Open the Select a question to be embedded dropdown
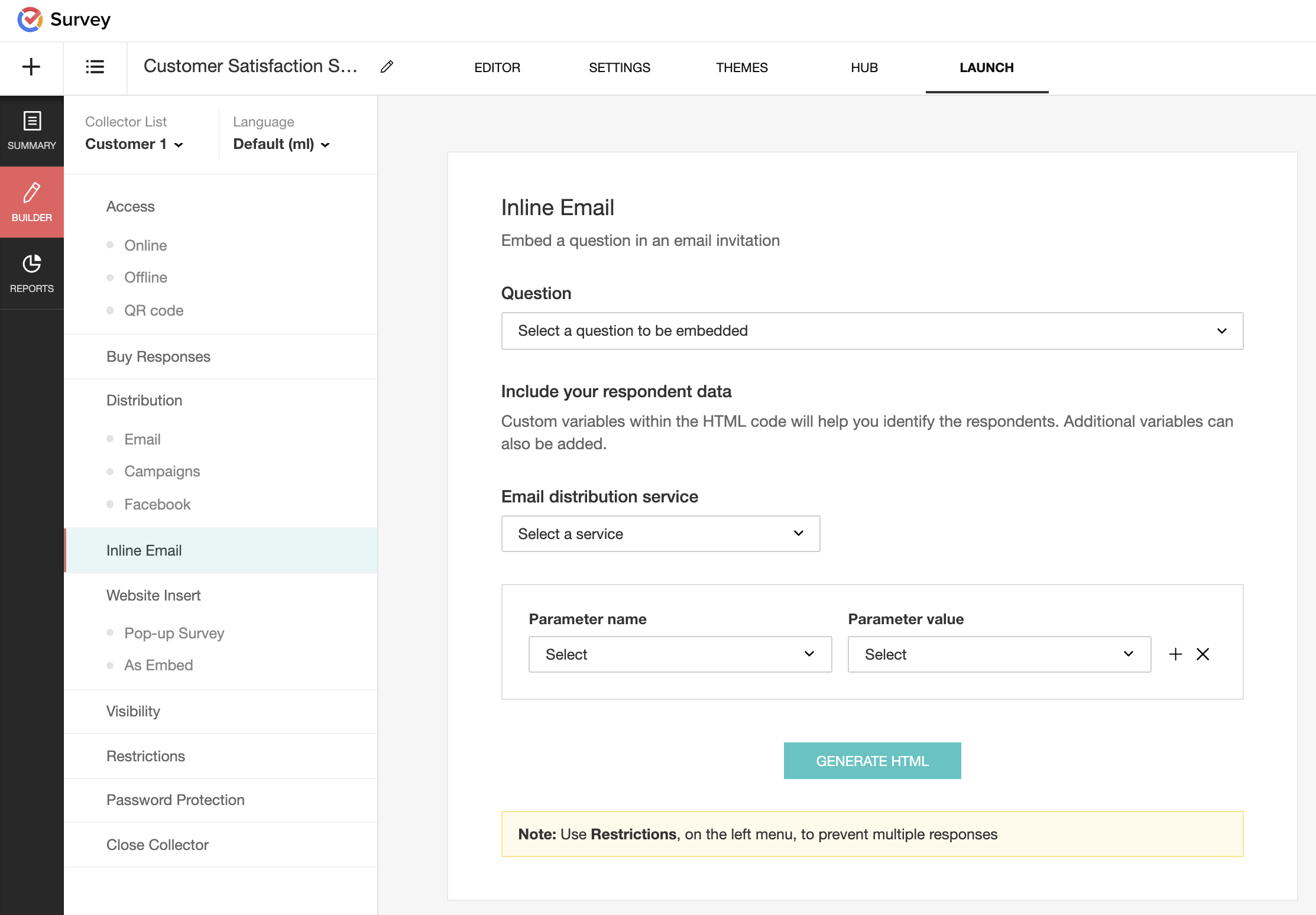The height and width of the screenshot is (915, 1316). pyautogui.click(x=872, y=331)
